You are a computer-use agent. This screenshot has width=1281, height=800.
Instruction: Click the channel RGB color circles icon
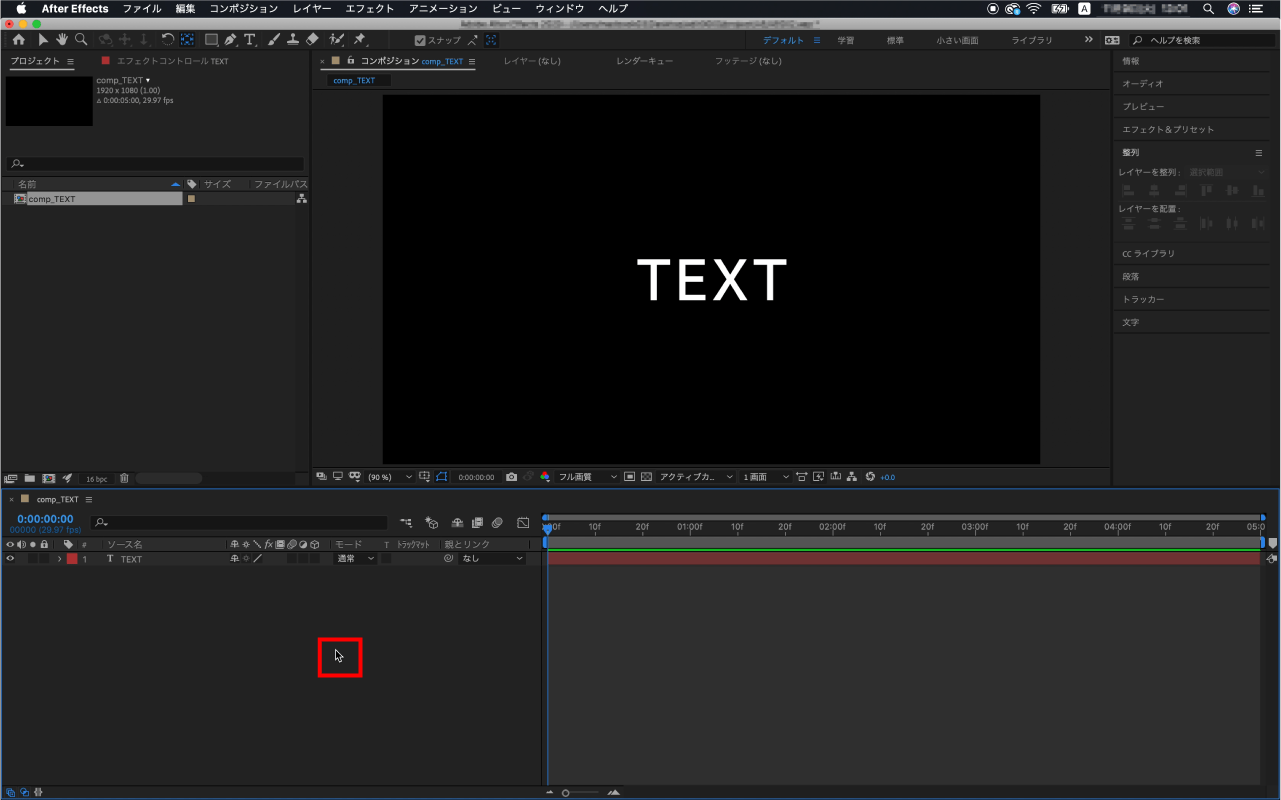[545, 477]
